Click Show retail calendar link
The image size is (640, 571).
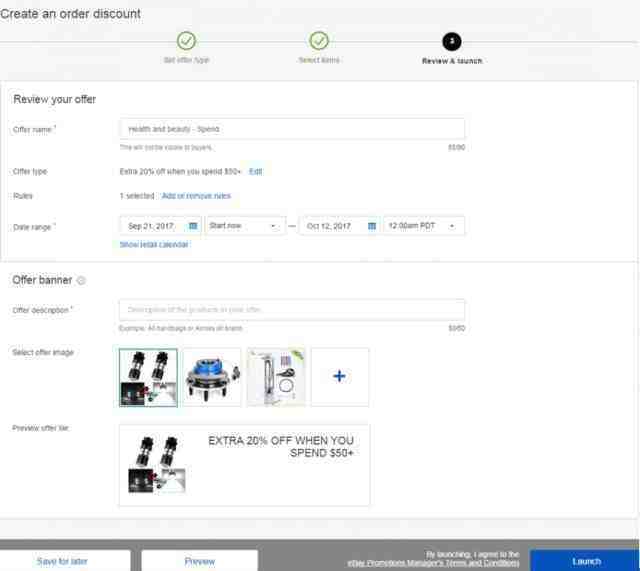pyautogui.click(x=154, y=244)
